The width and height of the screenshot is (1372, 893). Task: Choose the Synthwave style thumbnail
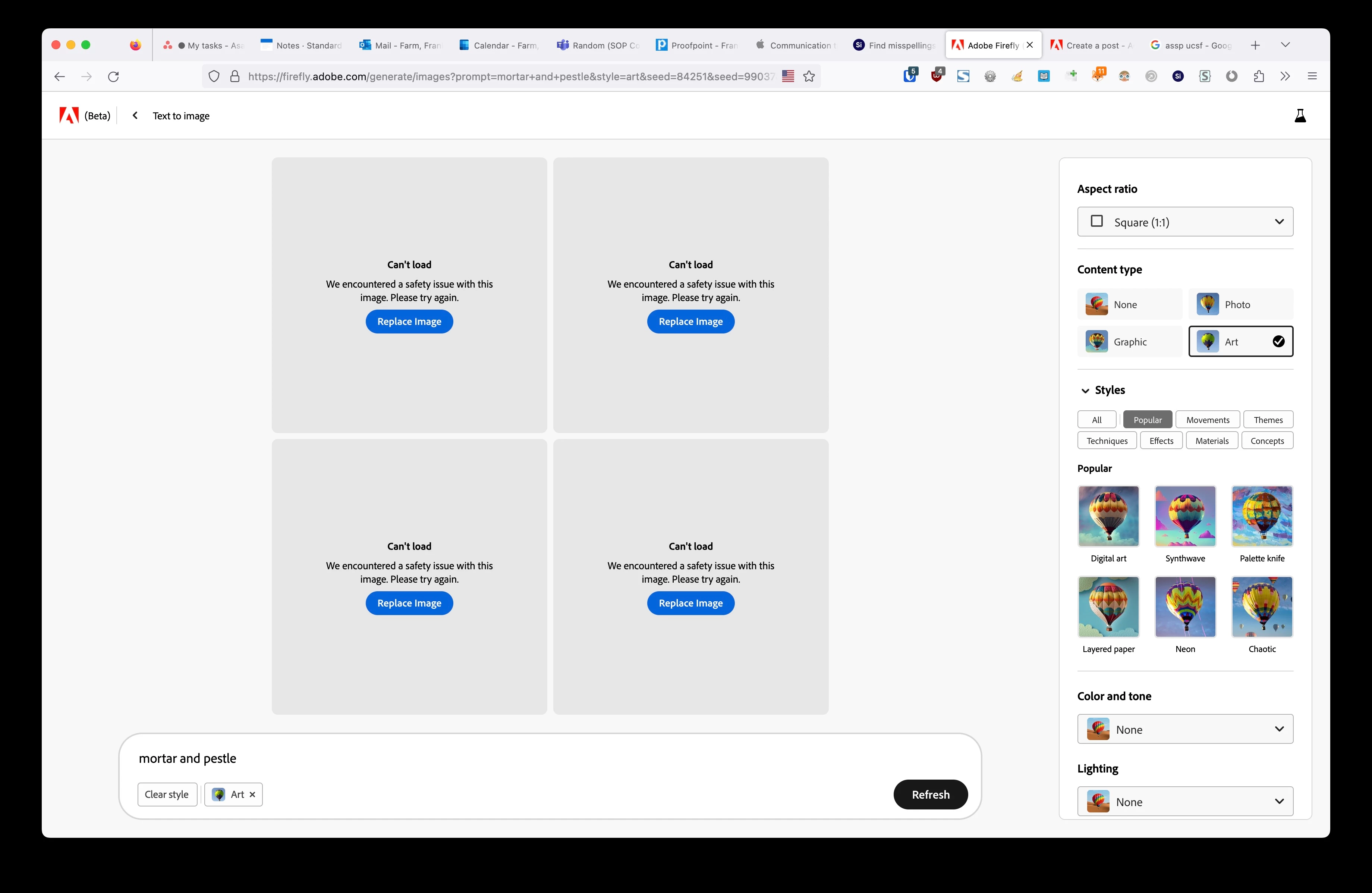pyautogui.click(x=1184, y=516)
